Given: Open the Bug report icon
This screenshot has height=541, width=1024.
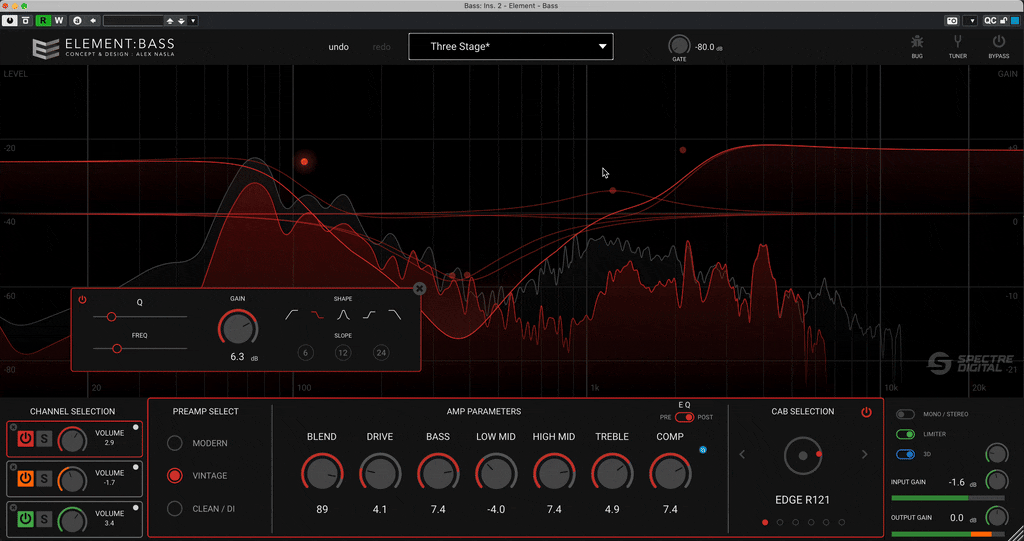Looking at the screenshot, I should point(917,43).
